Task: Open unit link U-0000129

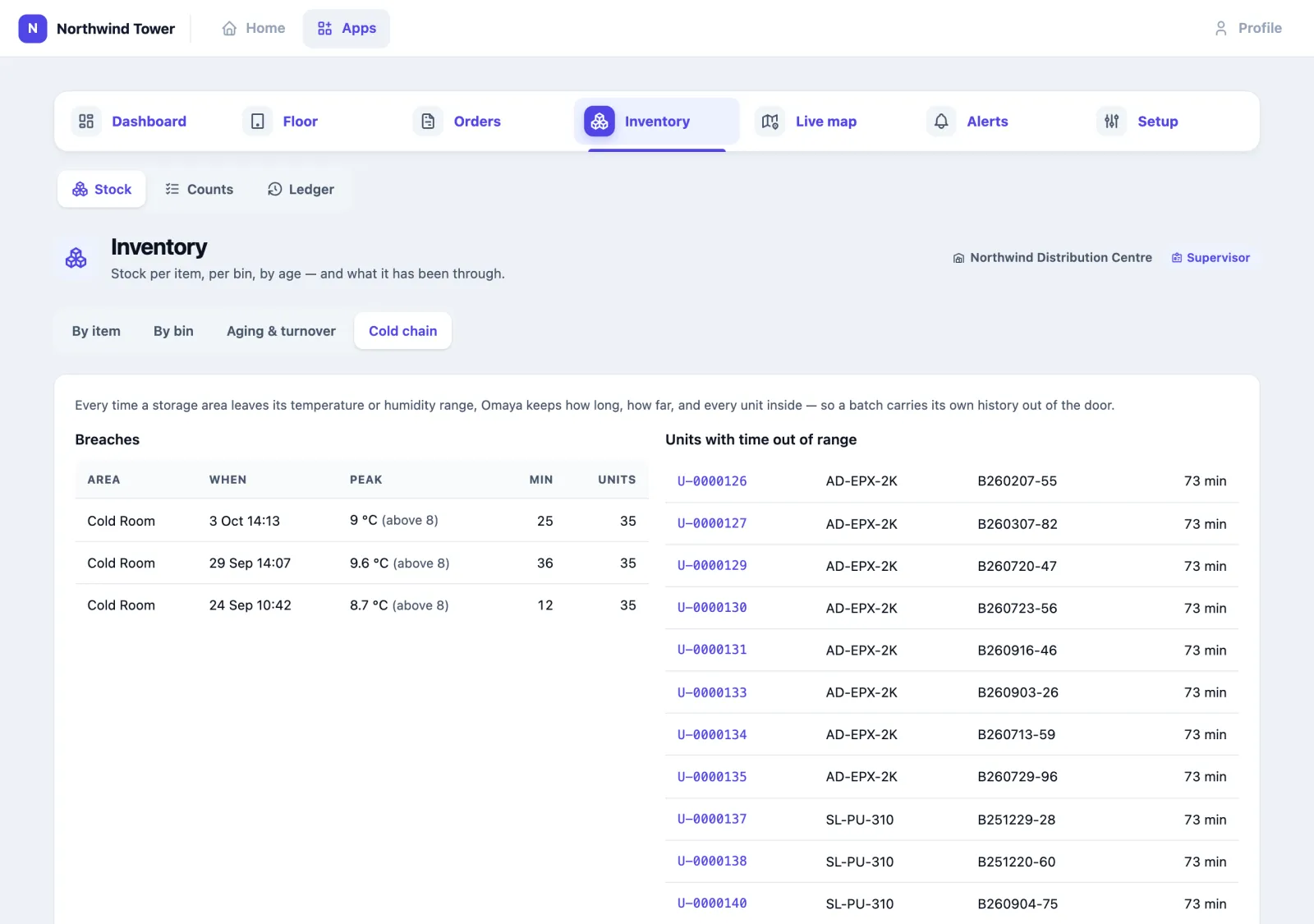Action: pyautogui.click(x=712, y=566)
